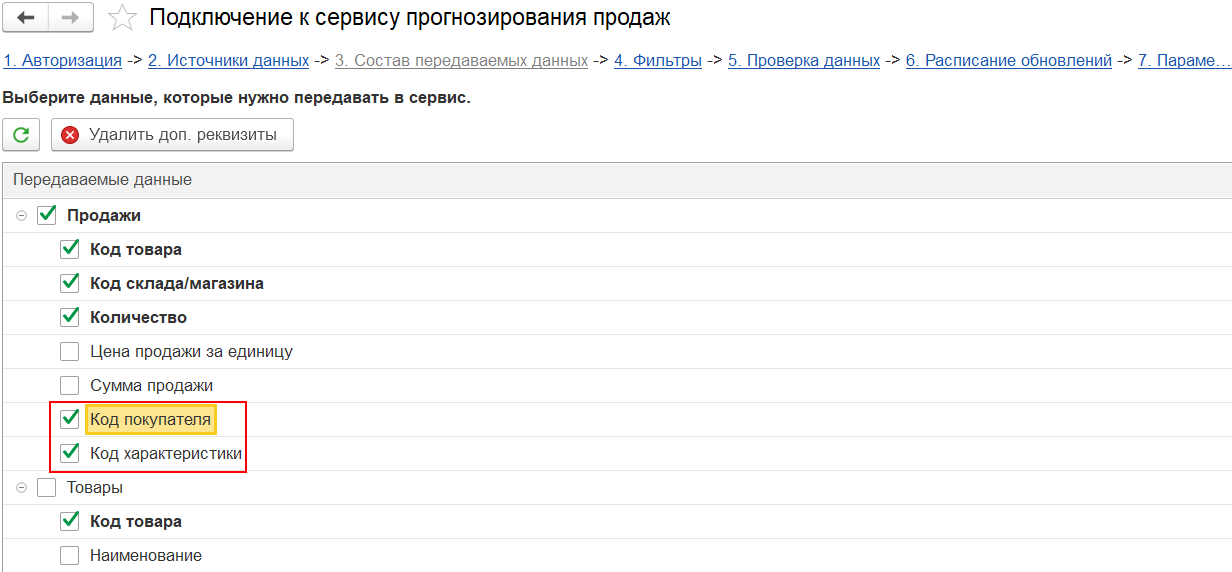The width and height of the screenshot is (1232, 572).
Task: Open step '5. Проверка данных'
Action: point(803,60)
